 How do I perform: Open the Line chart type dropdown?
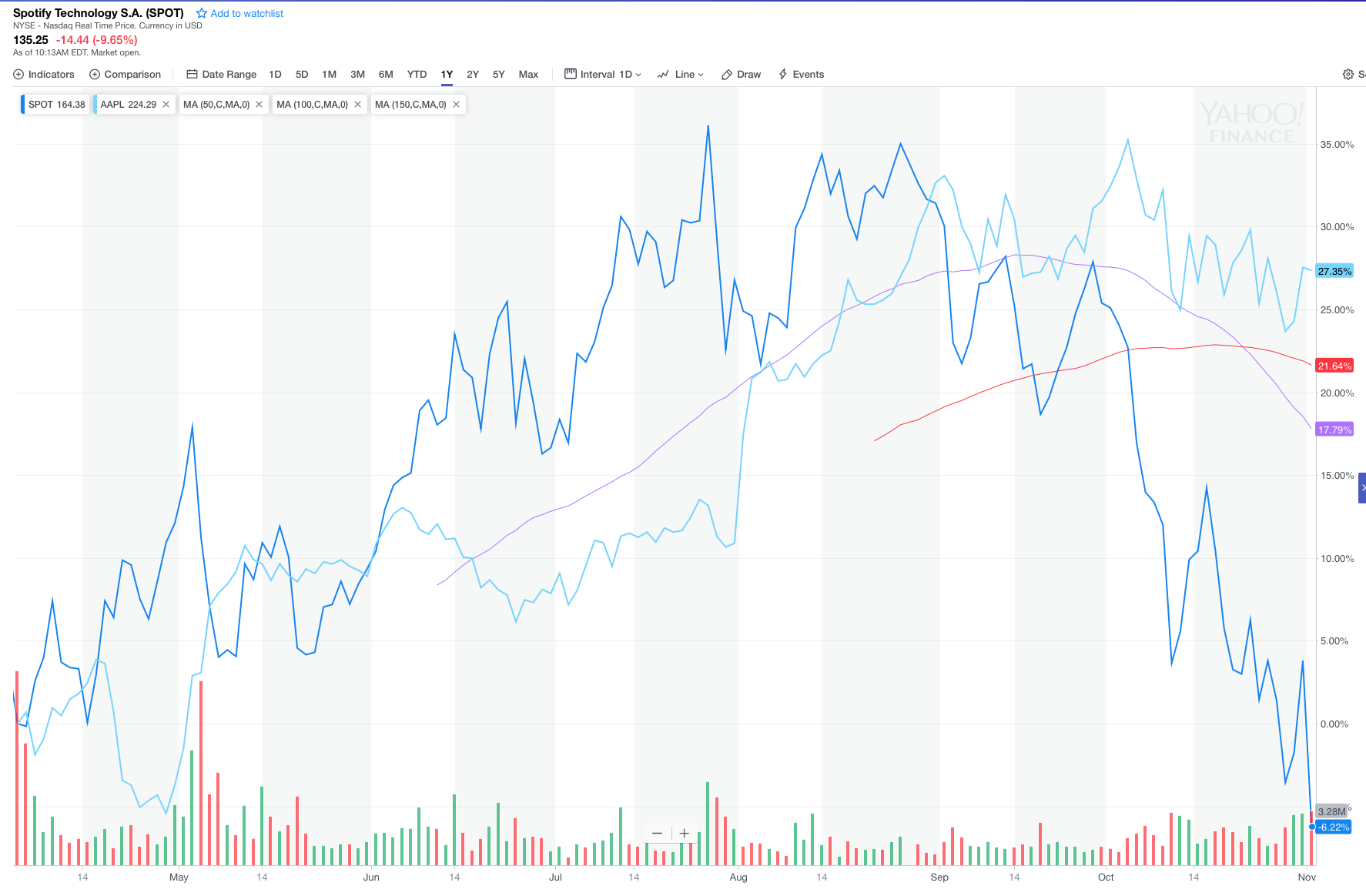[701, 74]
